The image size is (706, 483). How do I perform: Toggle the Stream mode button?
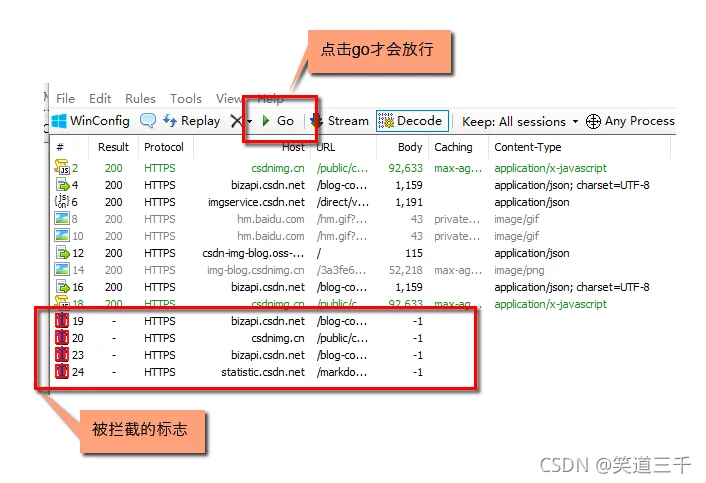click(340, 121)
